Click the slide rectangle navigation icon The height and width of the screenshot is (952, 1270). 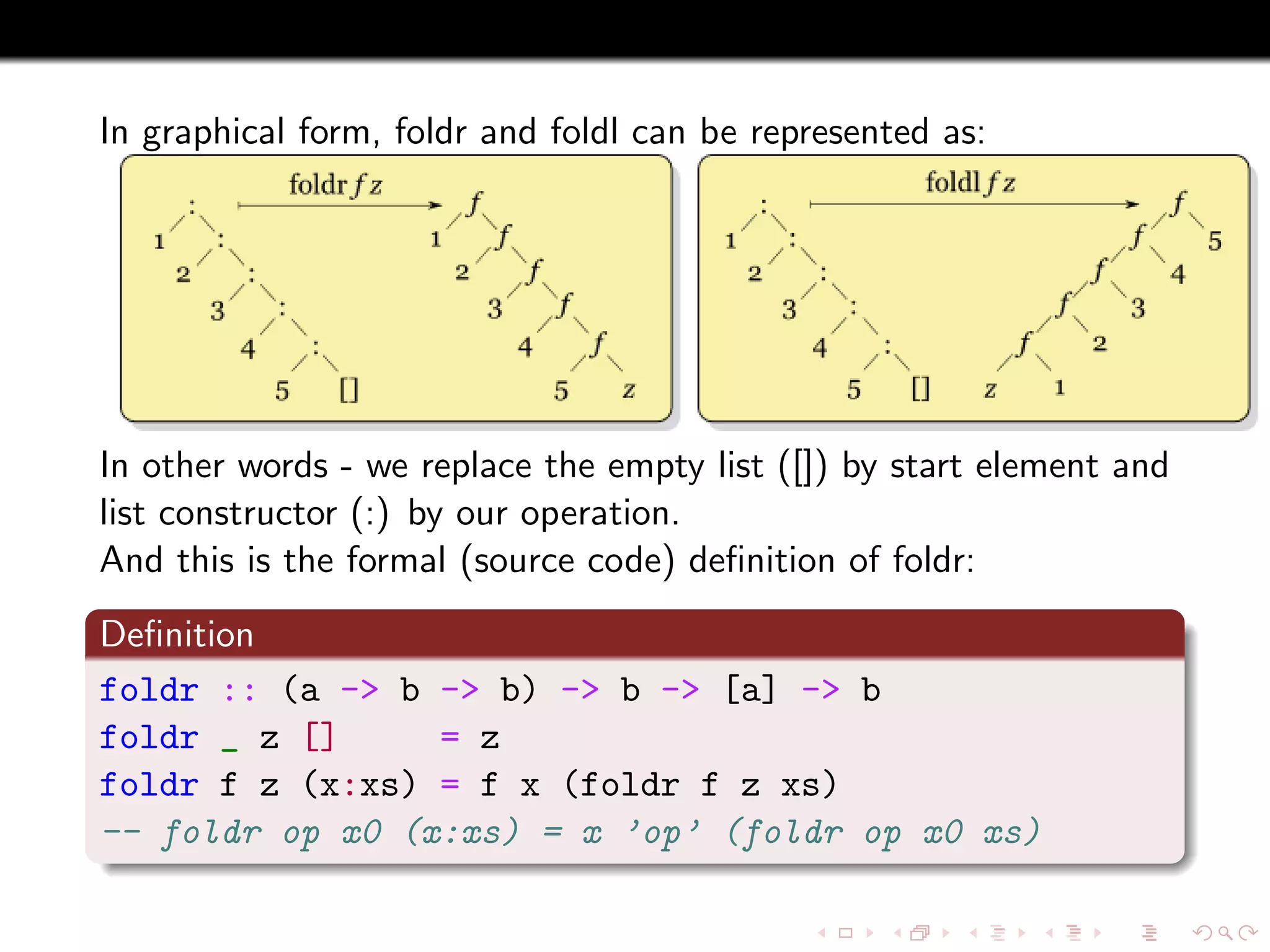[845, 932]
